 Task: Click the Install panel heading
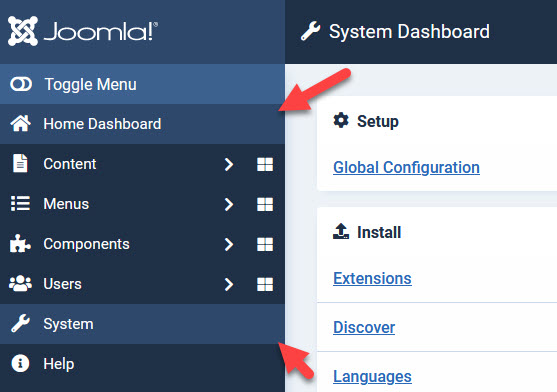click(x=379, y=233)
